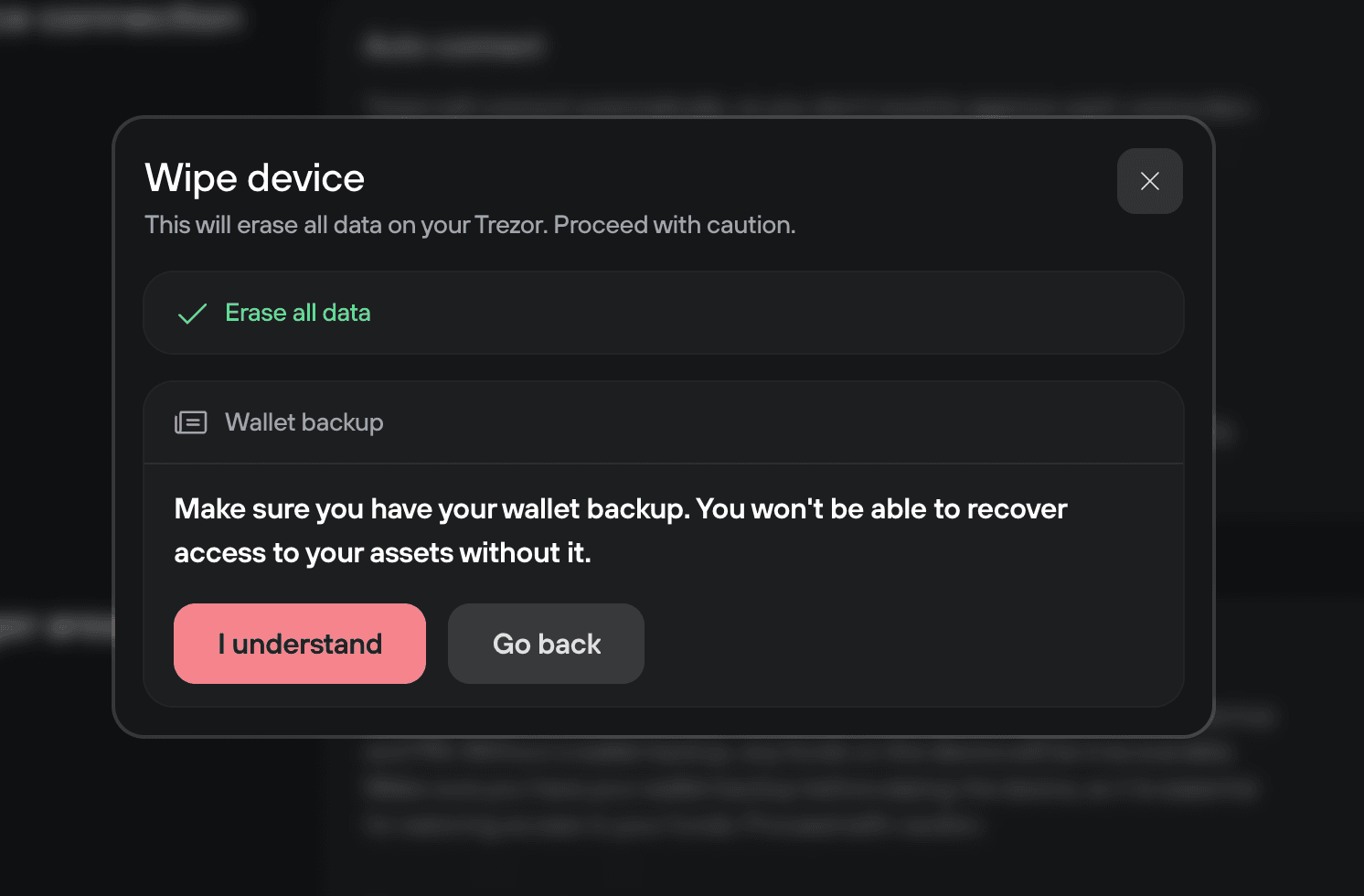Screen dimensions: 1364x896
Task: Click empty area of Wallet backup header row
Action: click(x=777, y=422)
